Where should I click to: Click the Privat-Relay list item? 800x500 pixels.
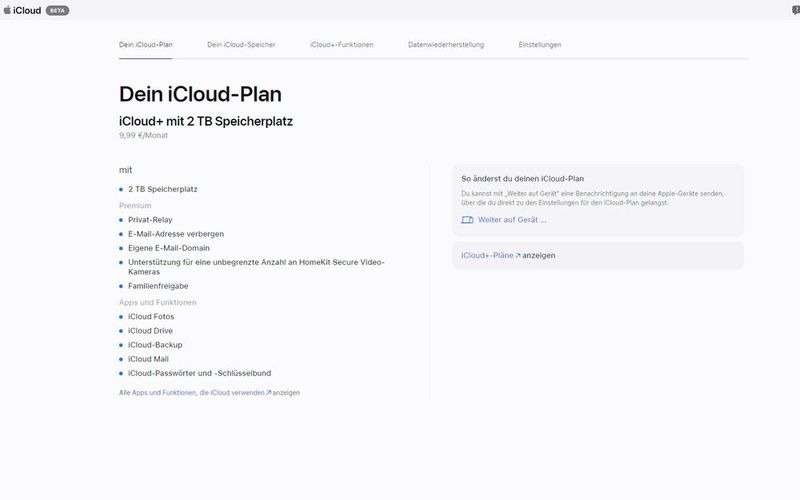click(150, 220)
